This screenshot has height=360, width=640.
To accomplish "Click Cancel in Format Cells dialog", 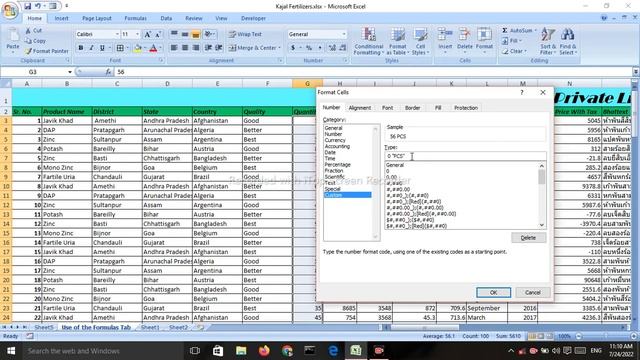I will click(533, 292).
